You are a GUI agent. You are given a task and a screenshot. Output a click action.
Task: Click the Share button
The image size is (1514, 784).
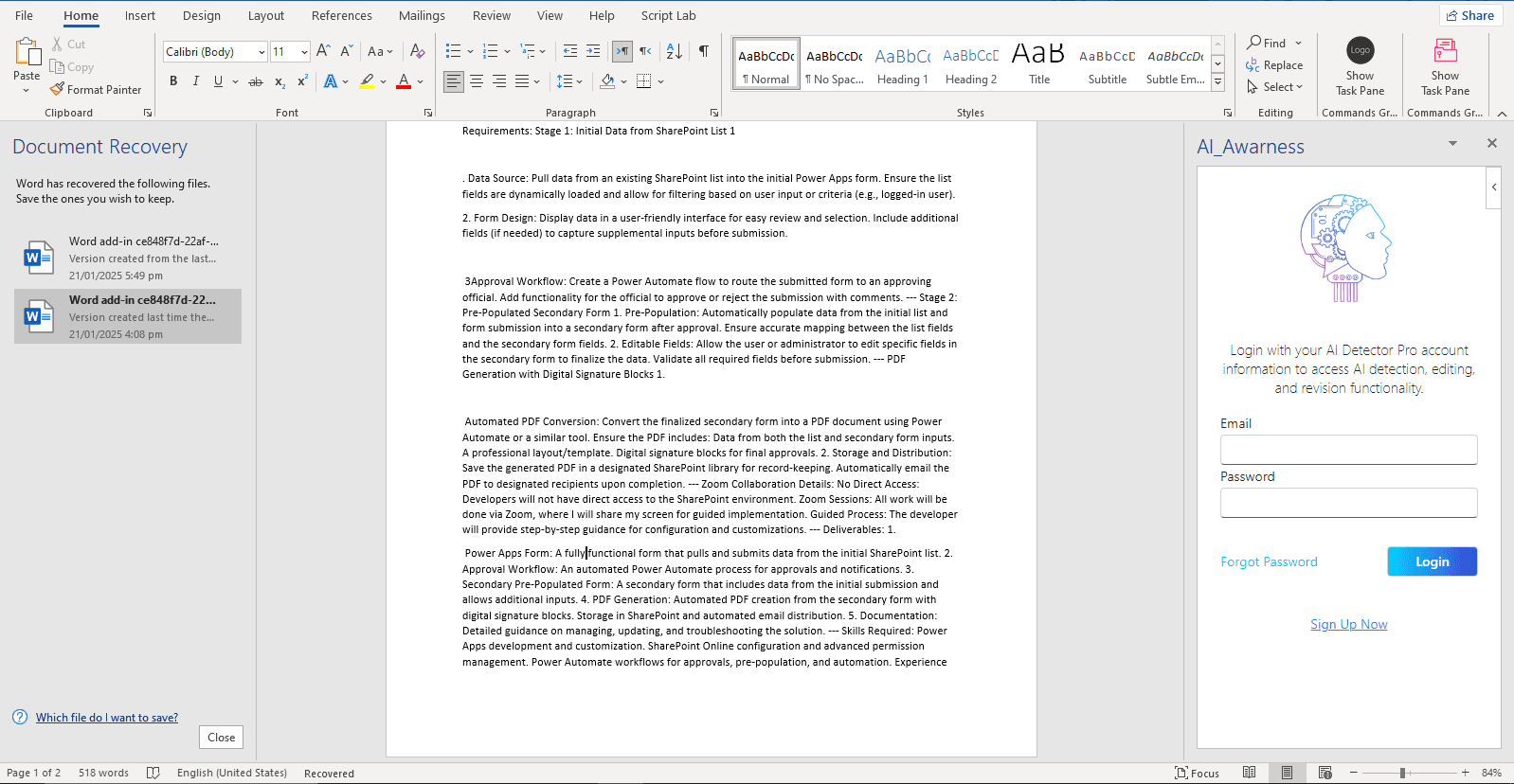click(x=1470, y=15)
